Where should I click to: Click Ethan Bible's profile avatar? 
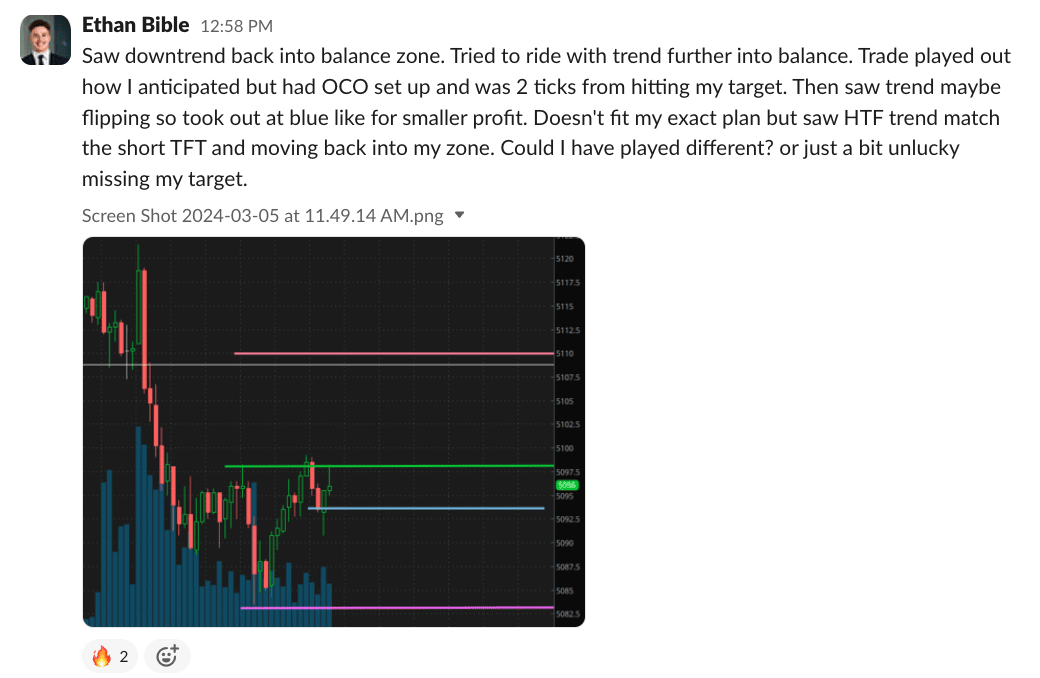46,41
